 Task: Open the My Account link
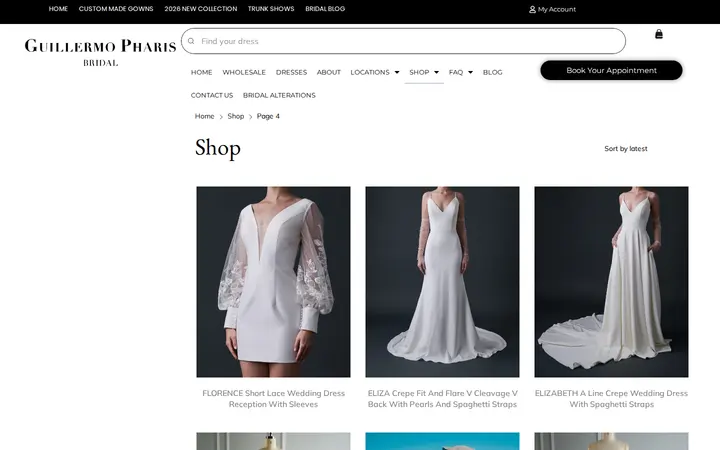(x=557, y=9)
